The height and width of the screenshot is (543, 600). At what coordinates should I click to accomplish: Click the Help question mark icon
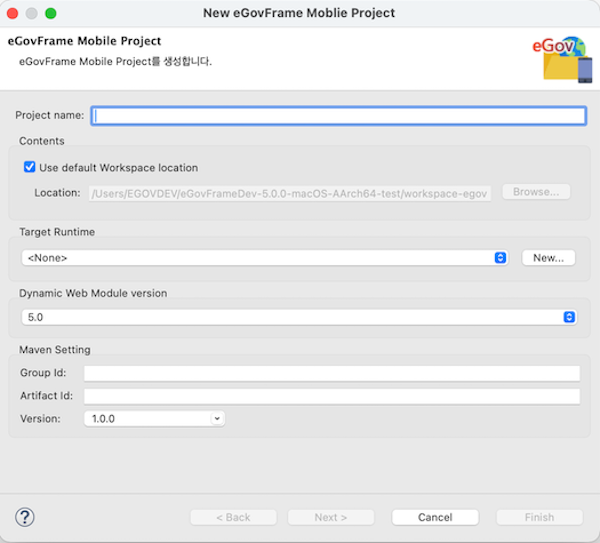coord(26,517)
